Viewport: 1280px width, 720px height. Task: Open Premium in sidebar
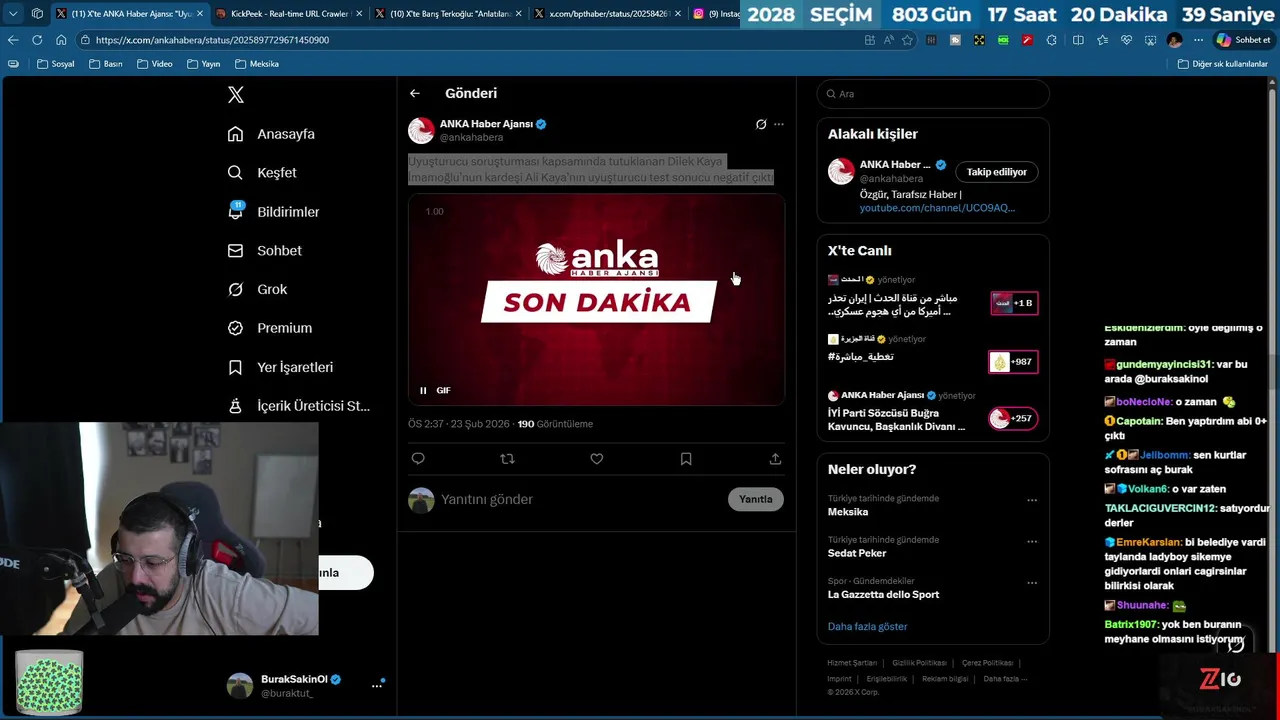[269, 328]
